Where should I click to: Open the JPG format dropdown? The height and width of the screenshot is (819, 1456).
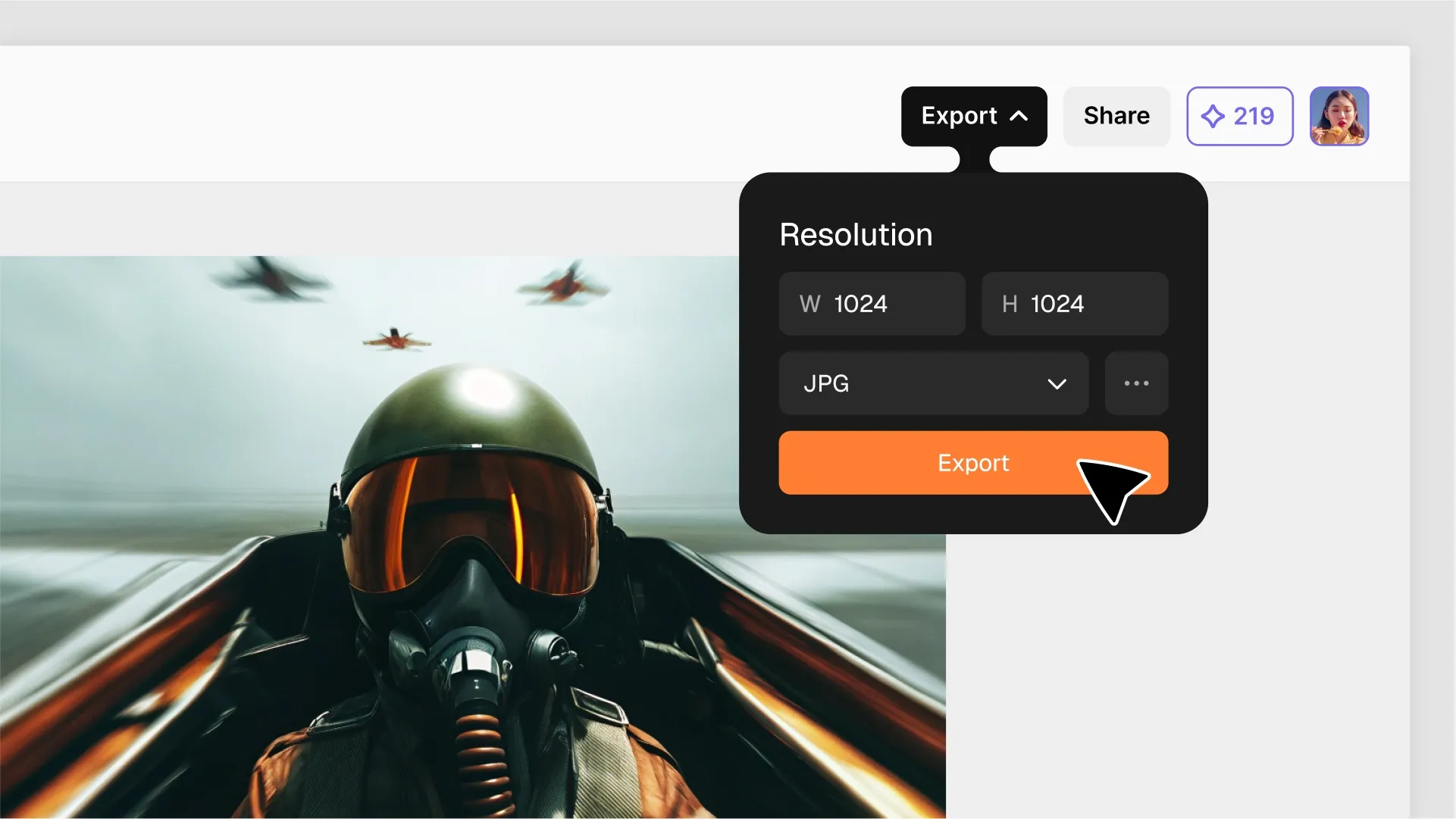pos(932,383)
